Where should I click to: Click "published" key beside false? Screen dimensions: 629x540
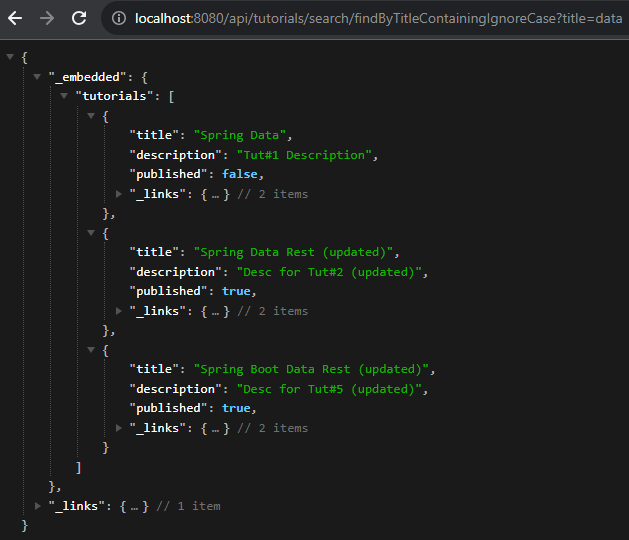(x=168, y=175)
